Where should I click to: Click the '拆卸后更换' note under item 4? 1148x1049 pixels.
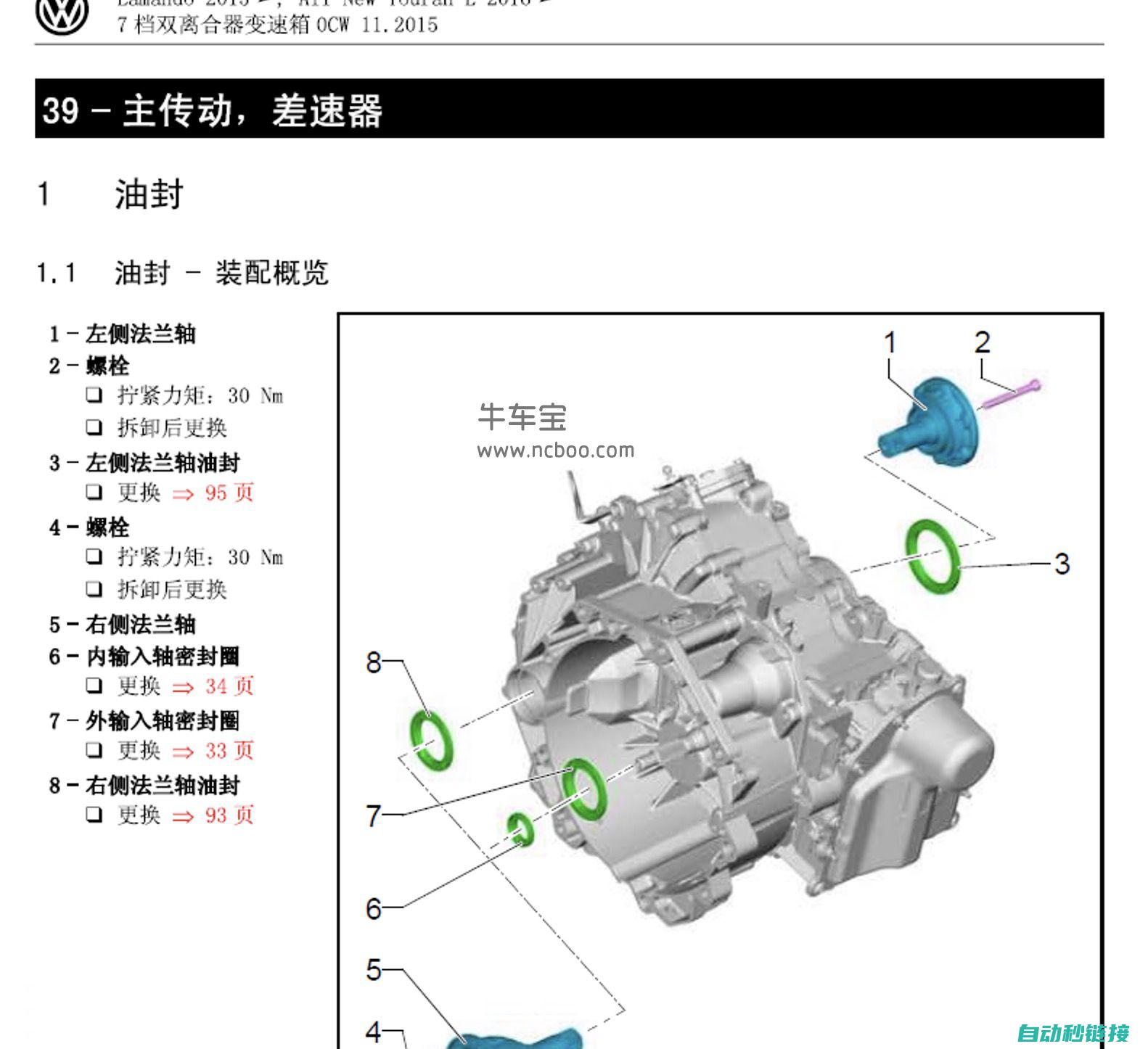(x=173, y=590)
